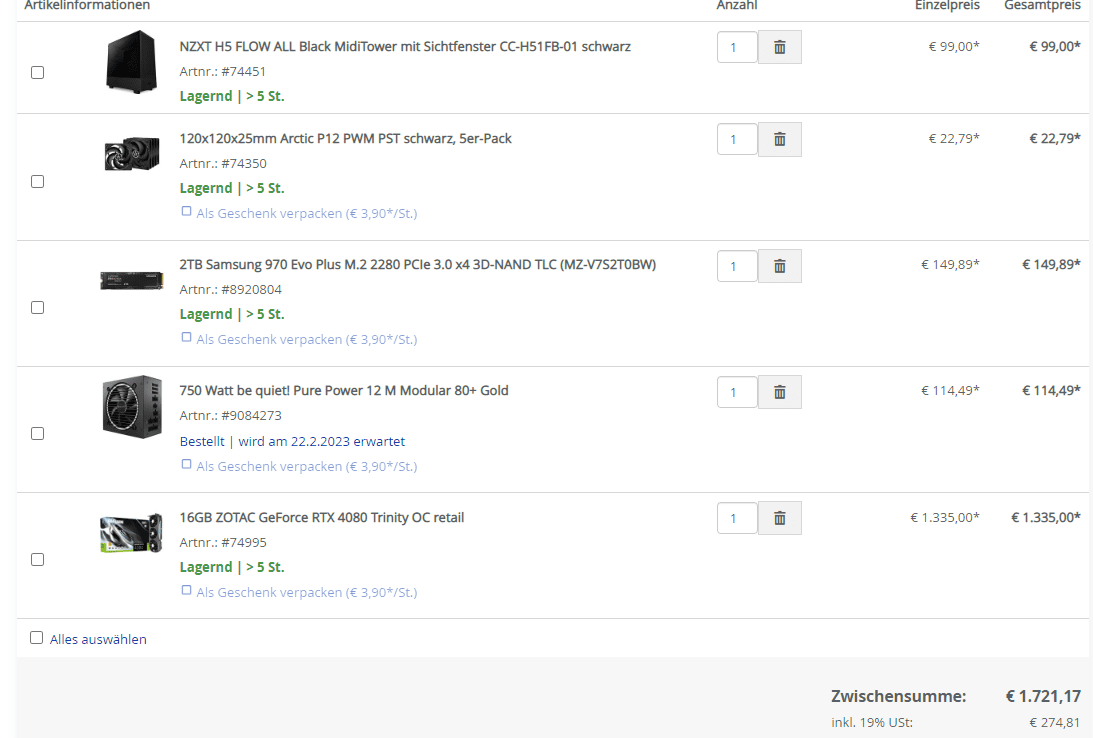This screenshot has height=738, width=1093.
Task: Click the Anzahl column header
Action: tap(737, 6)
